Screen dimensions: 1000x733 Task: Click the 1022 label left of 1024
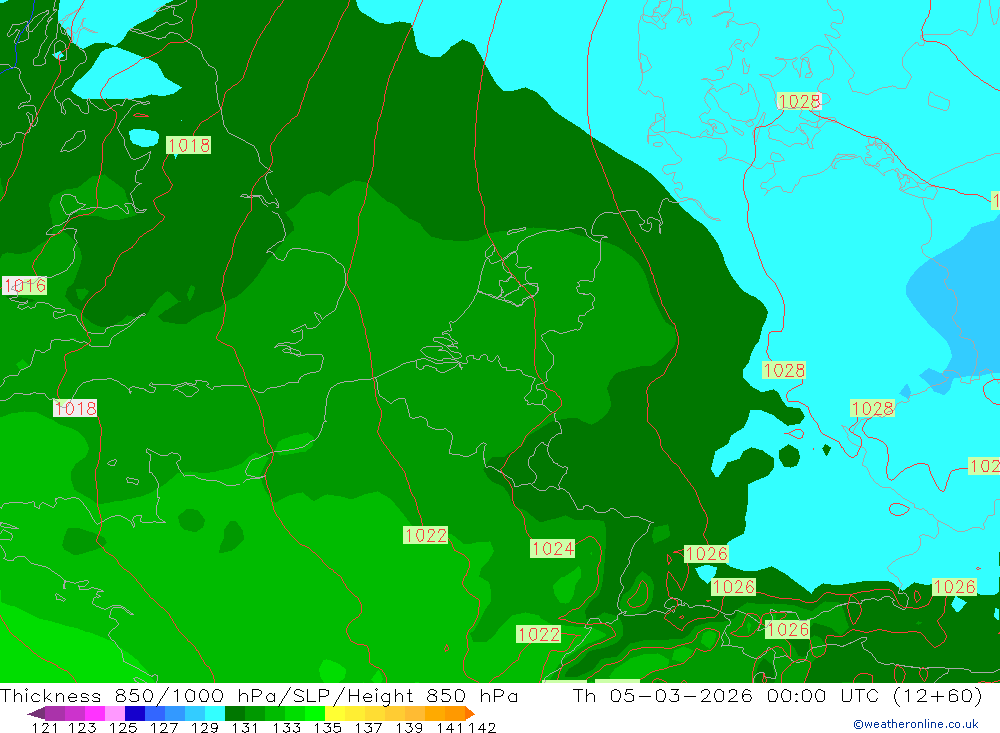[425, 535]
